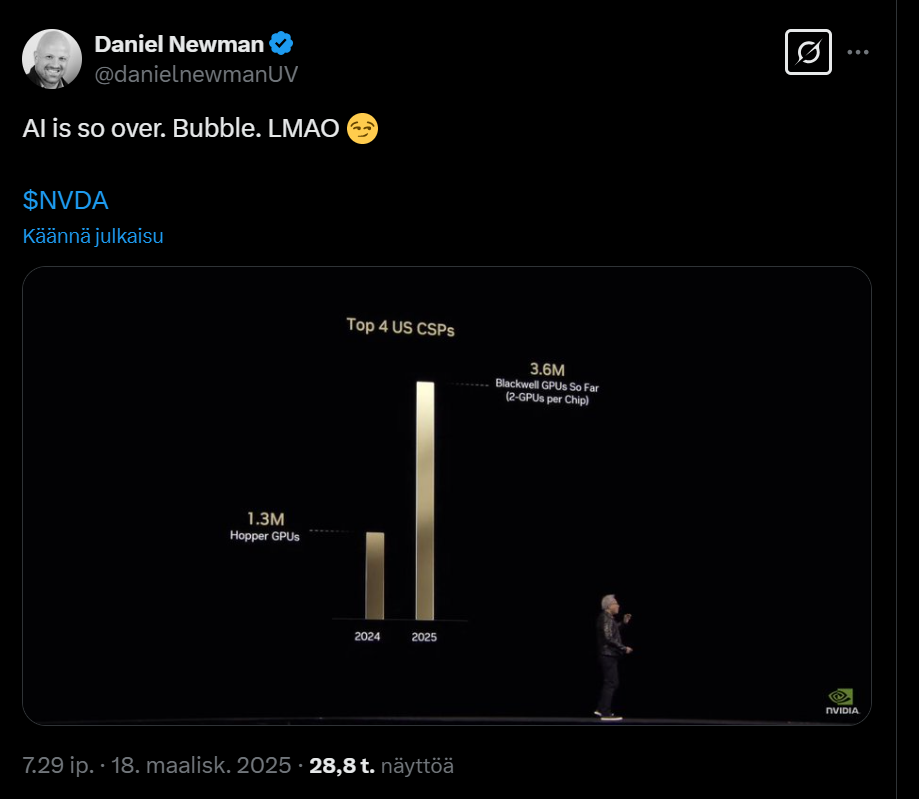This screenshot has width=919, height=799.
Task: Open the $NVDA cashtag link
Action: (x=65, y=200)
